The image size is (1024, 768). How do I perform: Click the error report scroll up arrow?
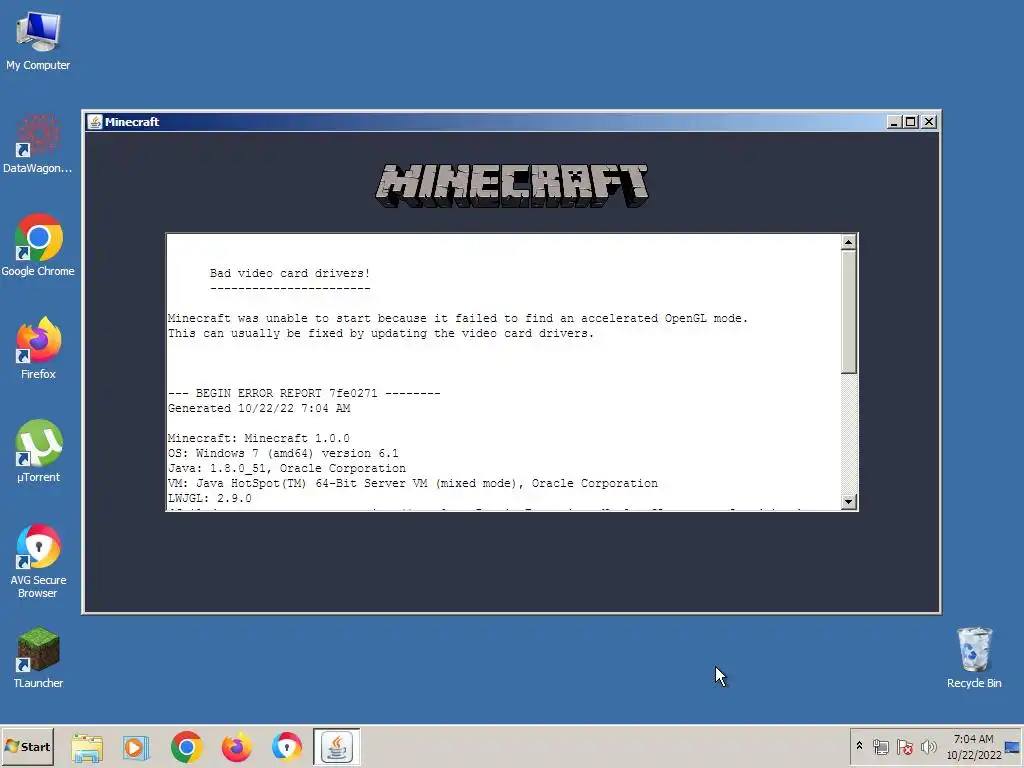click(848, 242)
